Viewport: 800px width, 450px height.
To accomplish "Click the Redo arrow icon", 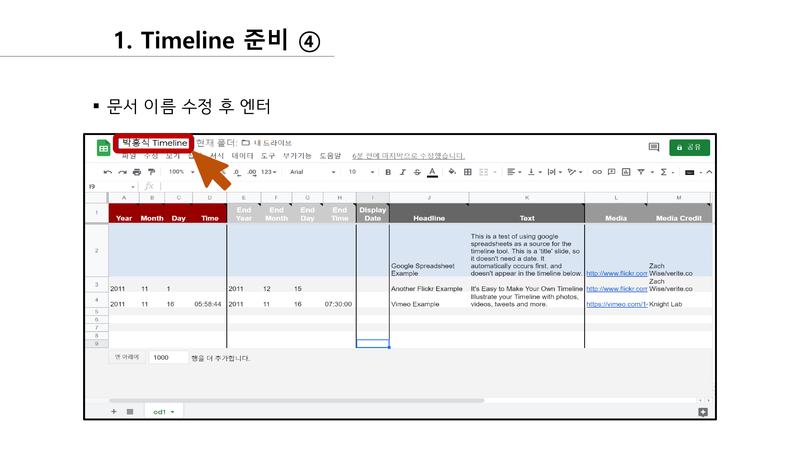I will pos(122,172).
